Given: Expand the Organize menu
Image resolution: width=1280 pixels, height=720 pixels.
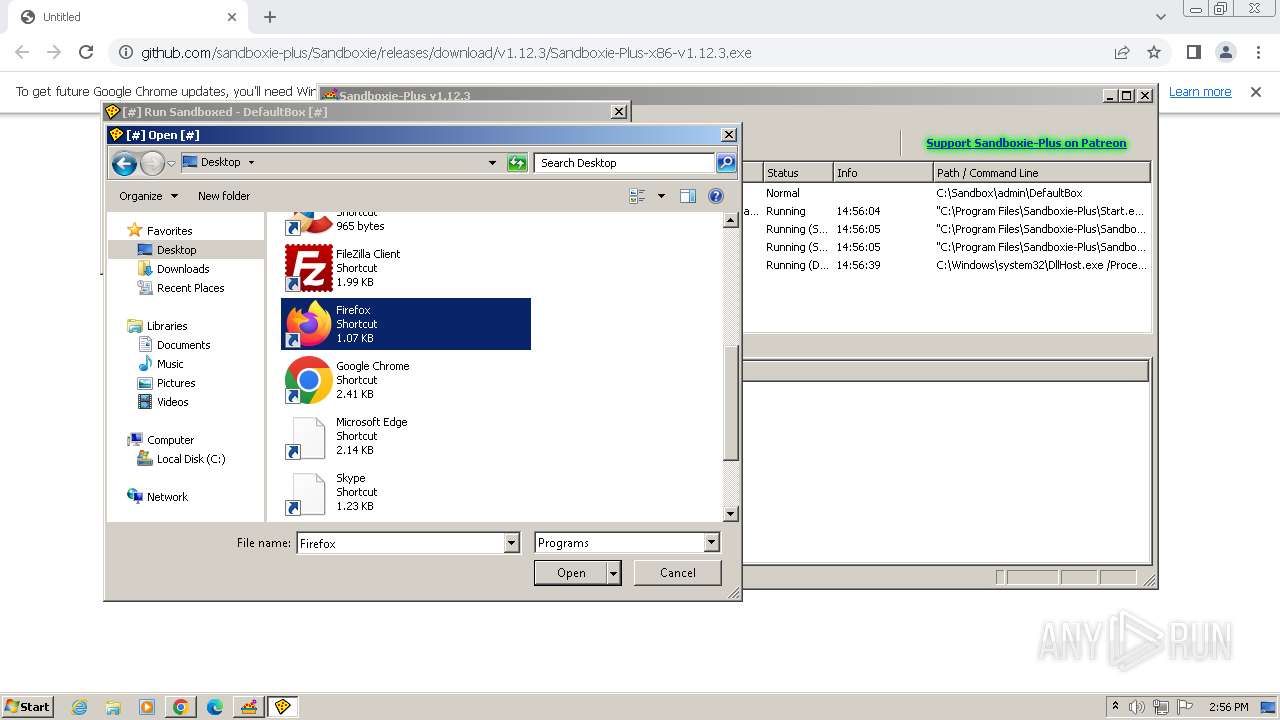Looking at the screenshot, I should 148,196.
